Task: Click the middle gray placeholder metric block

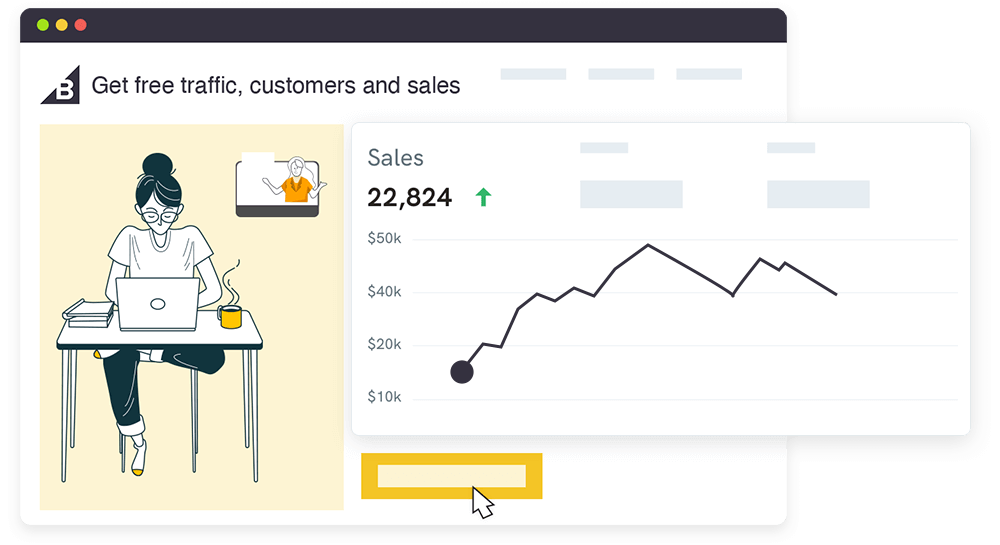Action: tap(631, 194)
